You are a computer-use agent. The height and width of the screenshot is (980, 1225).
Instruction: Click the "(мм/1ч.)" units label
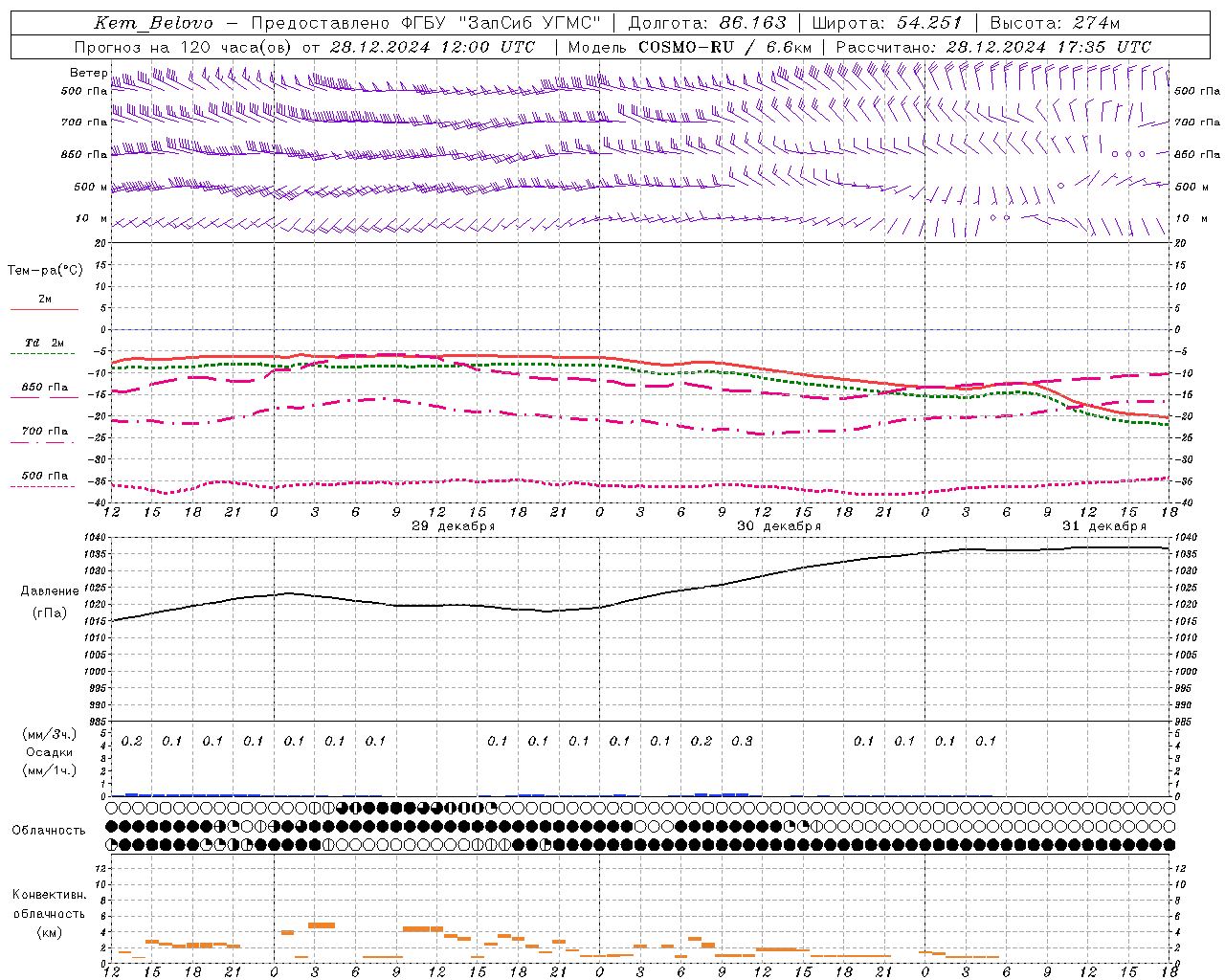pyautogui.click(x=50, y=770)
